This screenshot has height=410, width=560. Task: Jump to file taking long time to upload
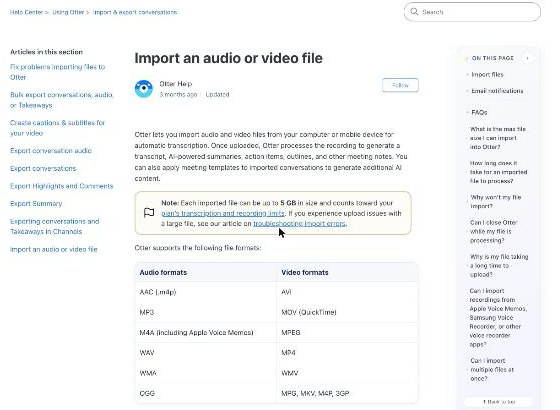point(499,266)
